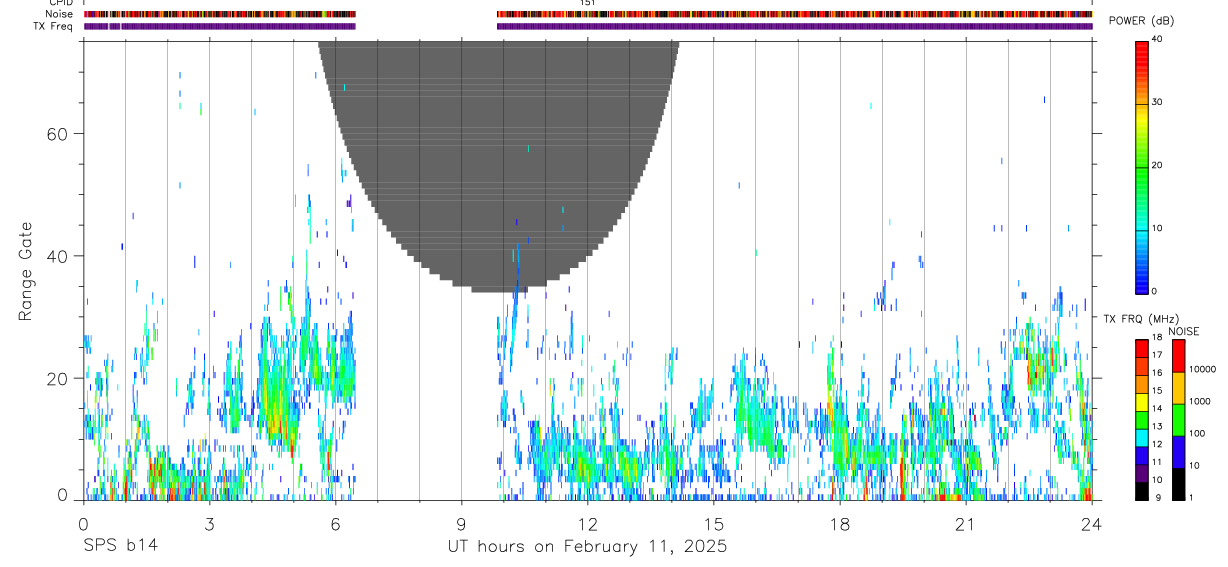Click the TX Freq row label at the top

54,26
